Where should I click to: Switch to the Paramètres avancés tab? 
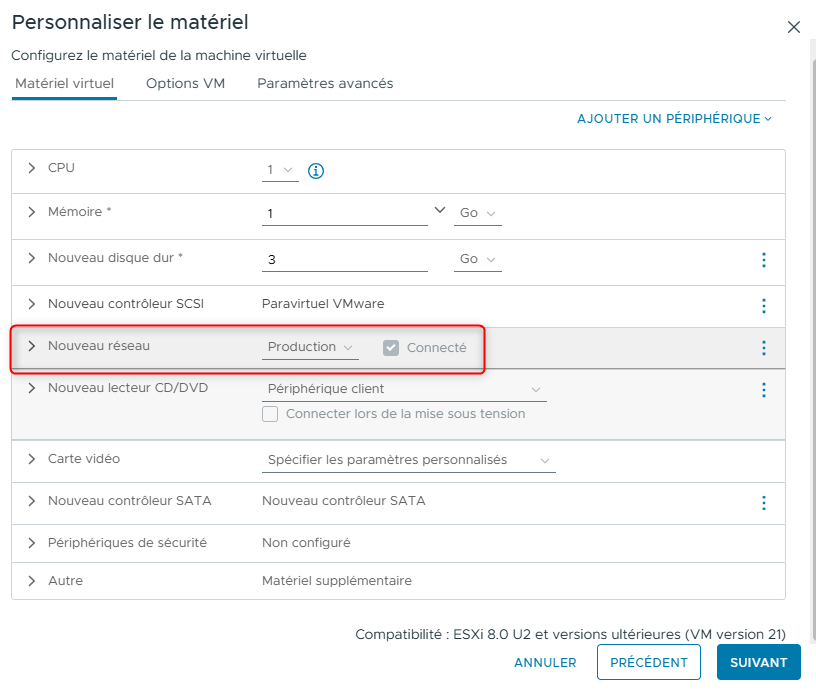325,84
